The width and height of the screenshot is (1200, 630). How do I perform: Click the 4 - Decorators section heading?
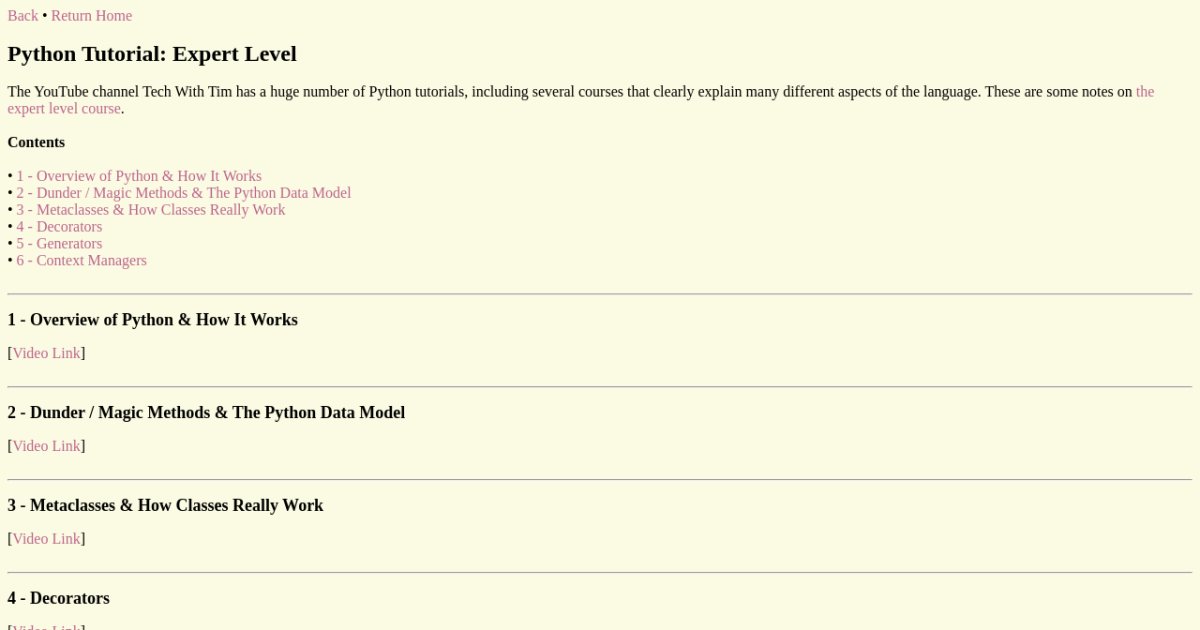(x=58, y=598)
